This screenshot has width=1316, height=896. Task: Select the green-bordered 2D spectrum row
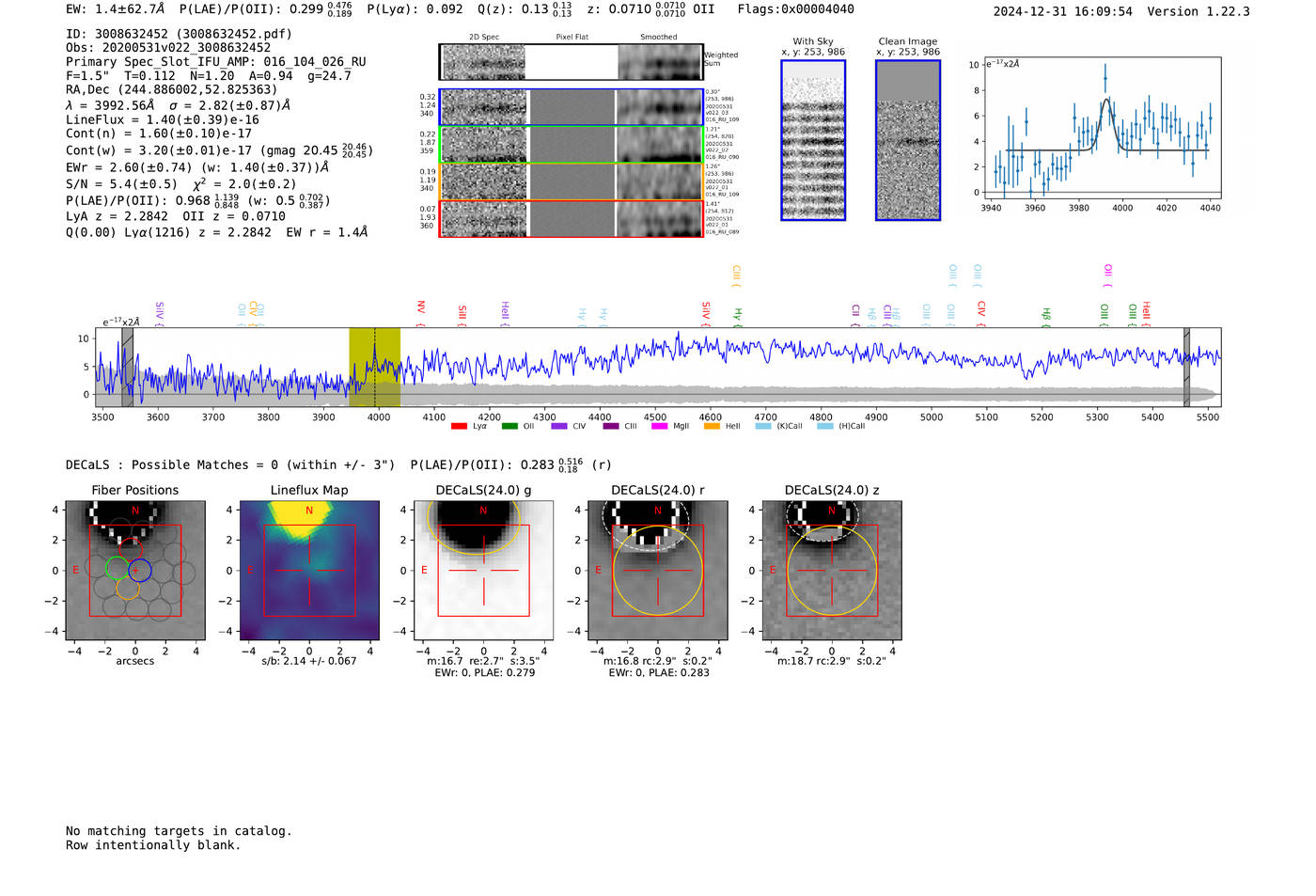(571, 145)
